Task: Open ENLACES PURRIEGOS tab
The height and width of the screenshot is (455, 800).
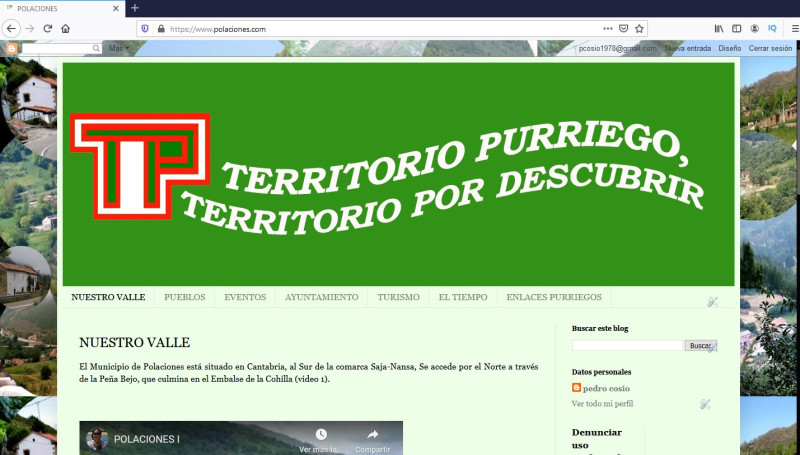Action: pyautogui.click(x=554, y=297)
